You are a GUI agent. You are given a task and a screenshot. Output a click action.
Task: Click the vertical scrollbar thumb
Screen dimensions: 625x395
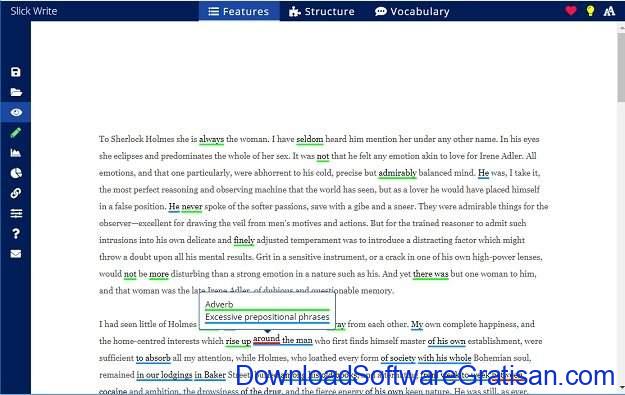621,67
